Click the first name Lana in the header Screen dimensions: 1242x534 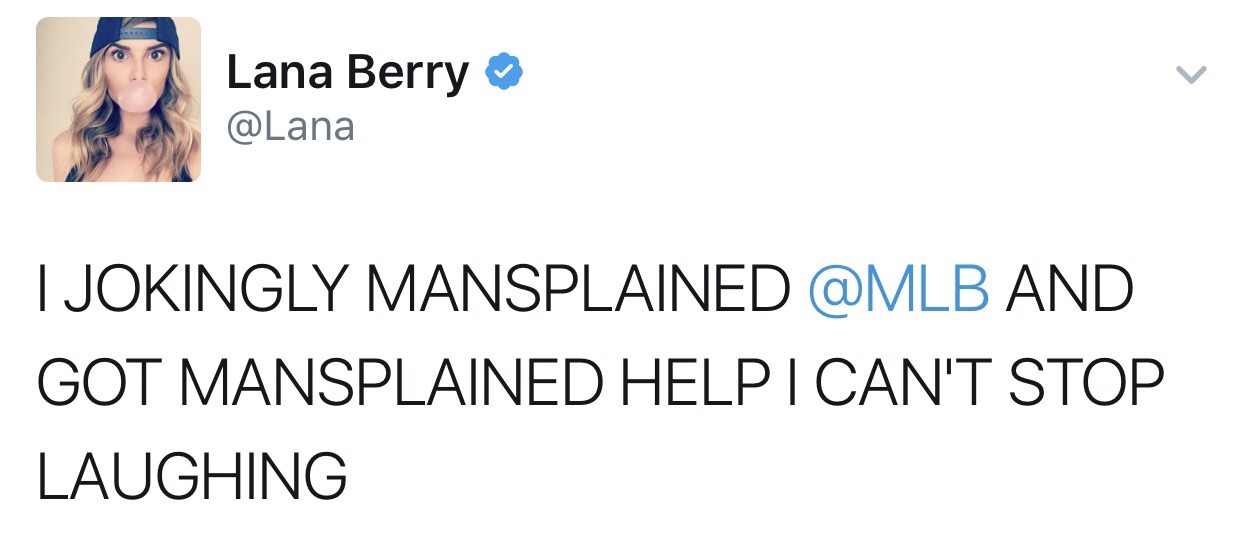click(x=281, y=74)
